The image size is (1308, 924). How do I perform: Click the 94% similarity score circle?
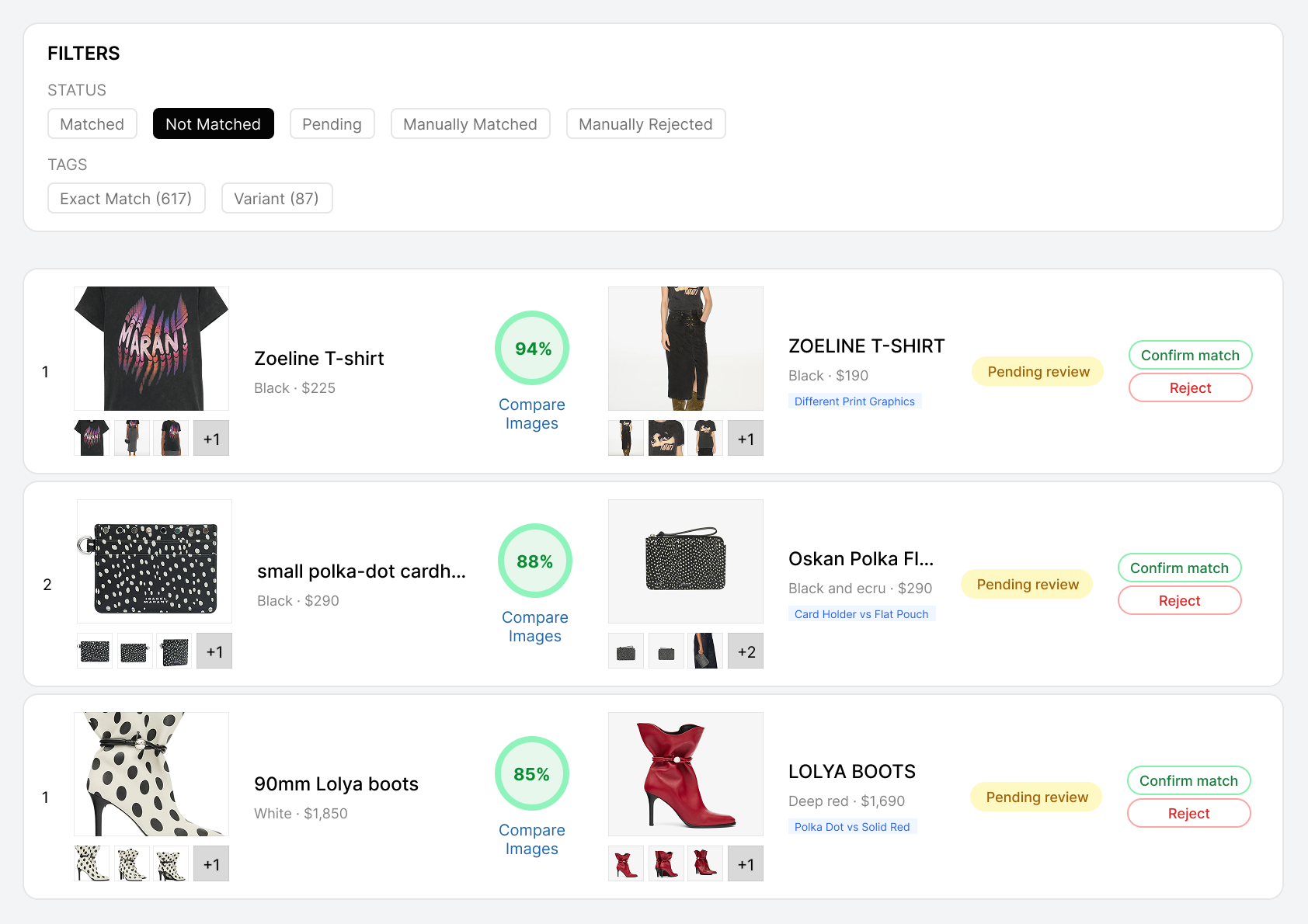point(531,349)
